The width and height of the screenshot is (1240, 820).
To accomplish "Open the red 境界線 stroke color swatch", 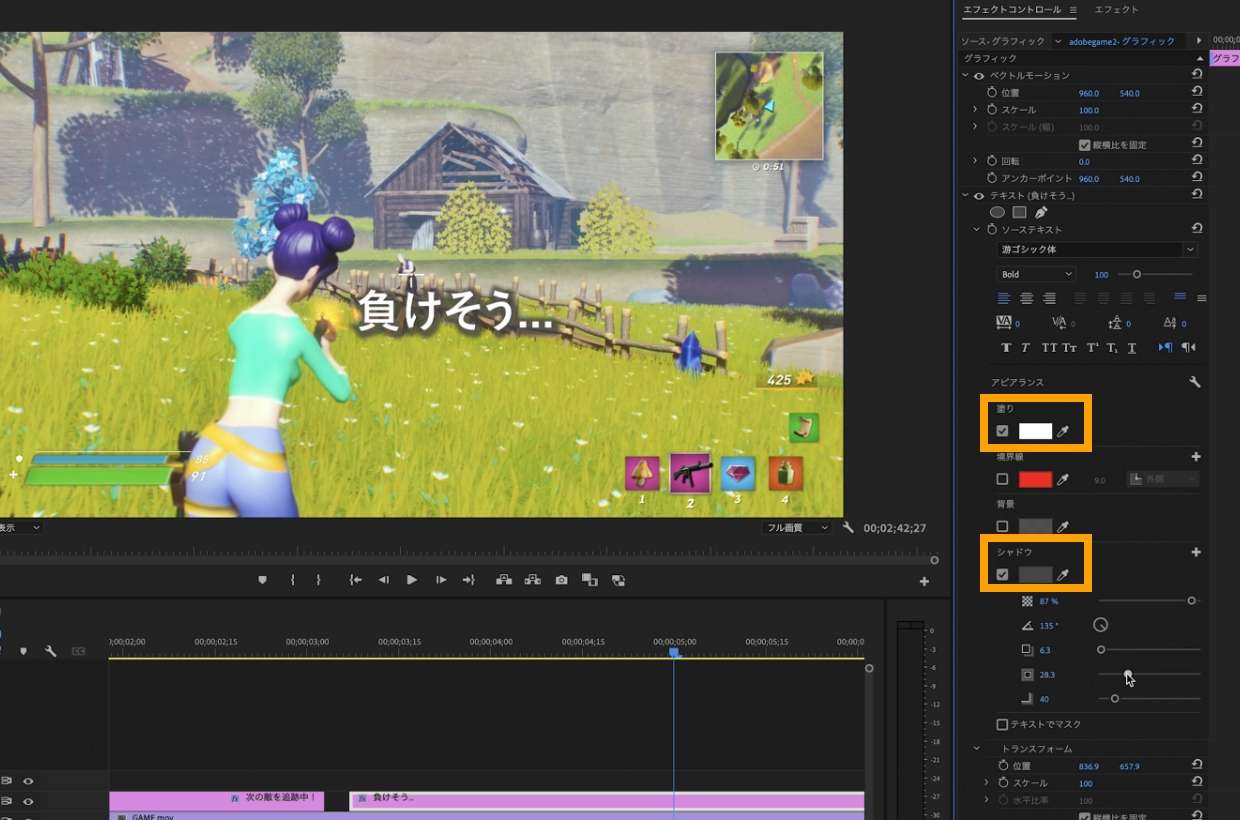I will coord(1035,480).
